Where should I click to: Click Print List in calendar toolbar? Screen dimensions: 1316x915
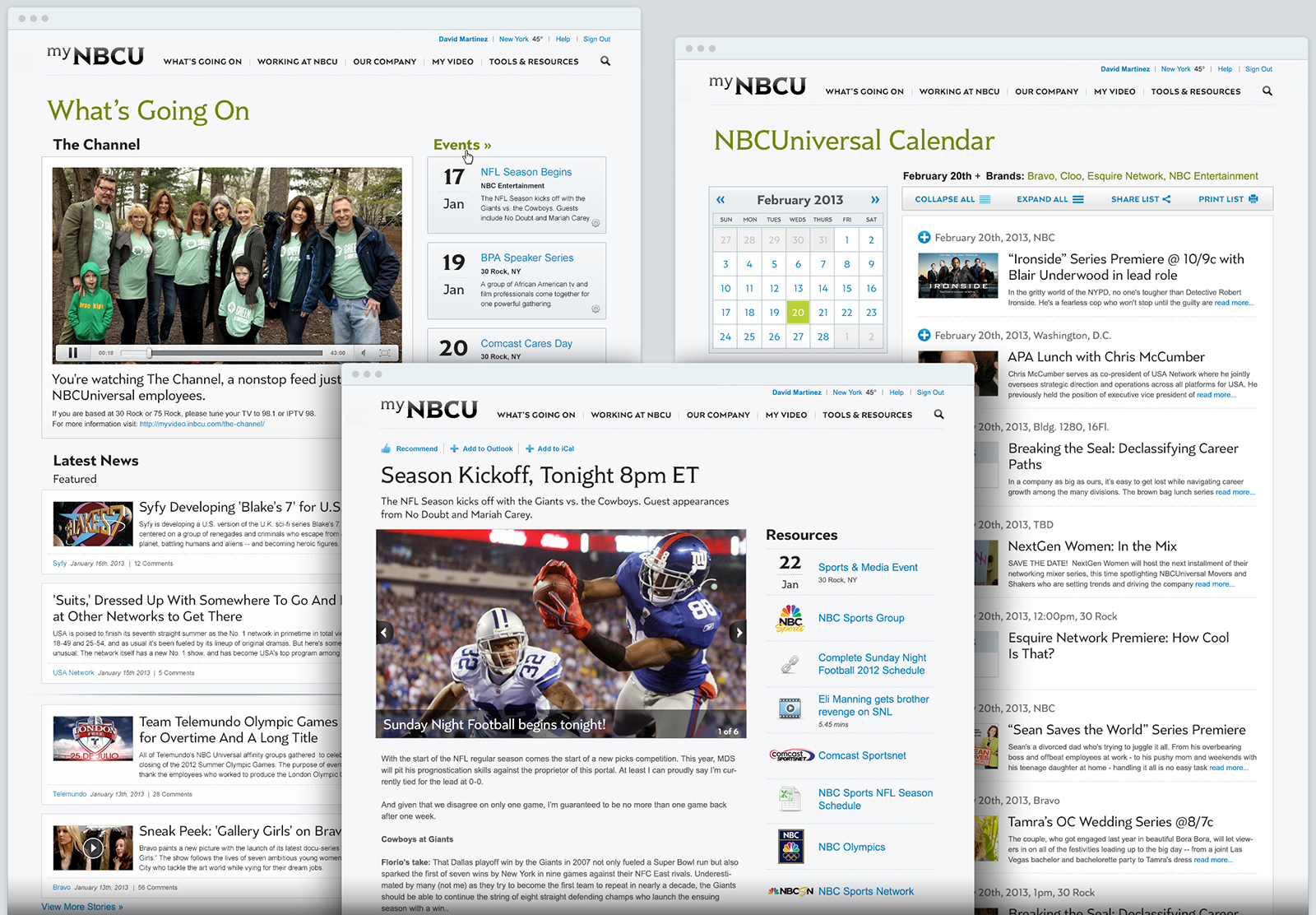click(x=1227, y=199)
